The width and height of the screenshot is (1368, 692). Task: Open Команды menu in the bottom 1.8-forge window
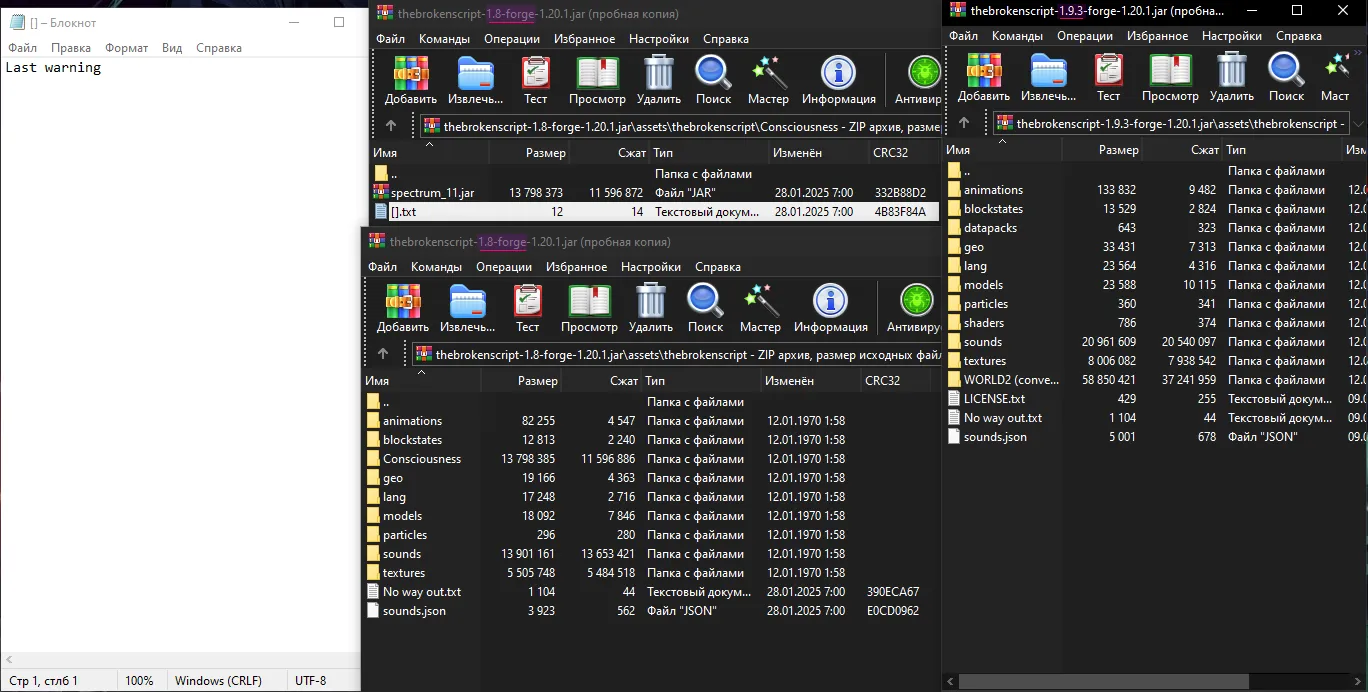pyautogui.click(x=436, y=267)
